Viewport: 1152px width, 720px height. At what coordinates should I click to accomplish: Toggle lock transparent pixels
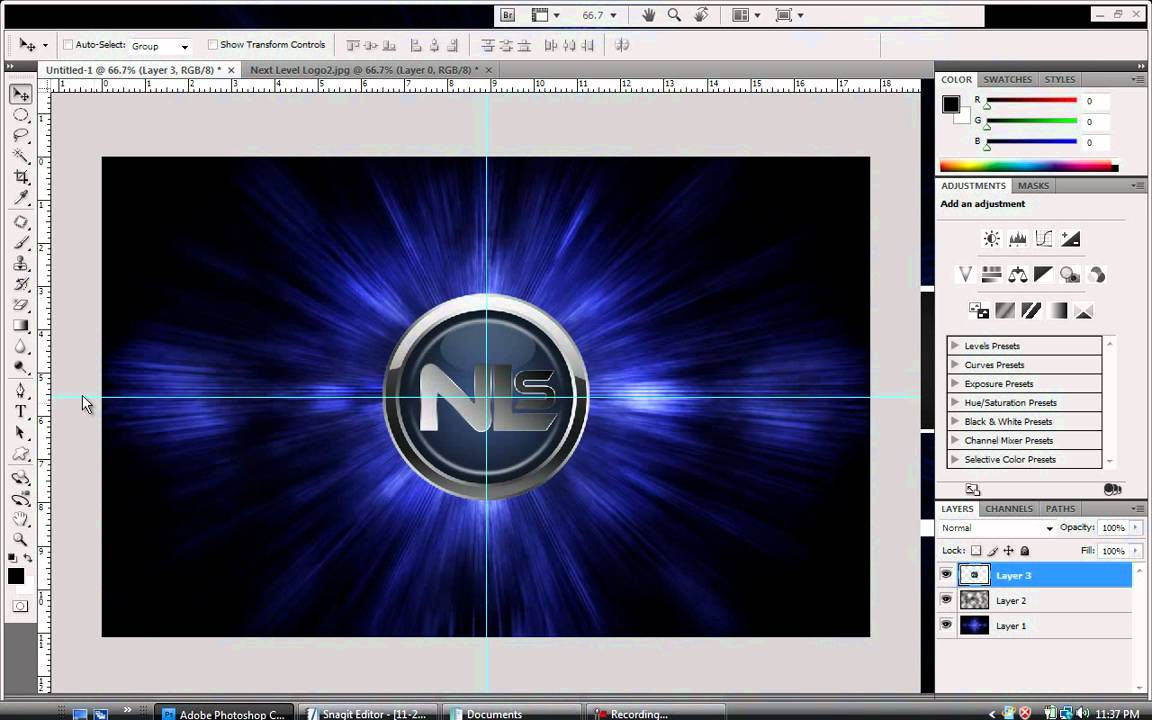976,550
